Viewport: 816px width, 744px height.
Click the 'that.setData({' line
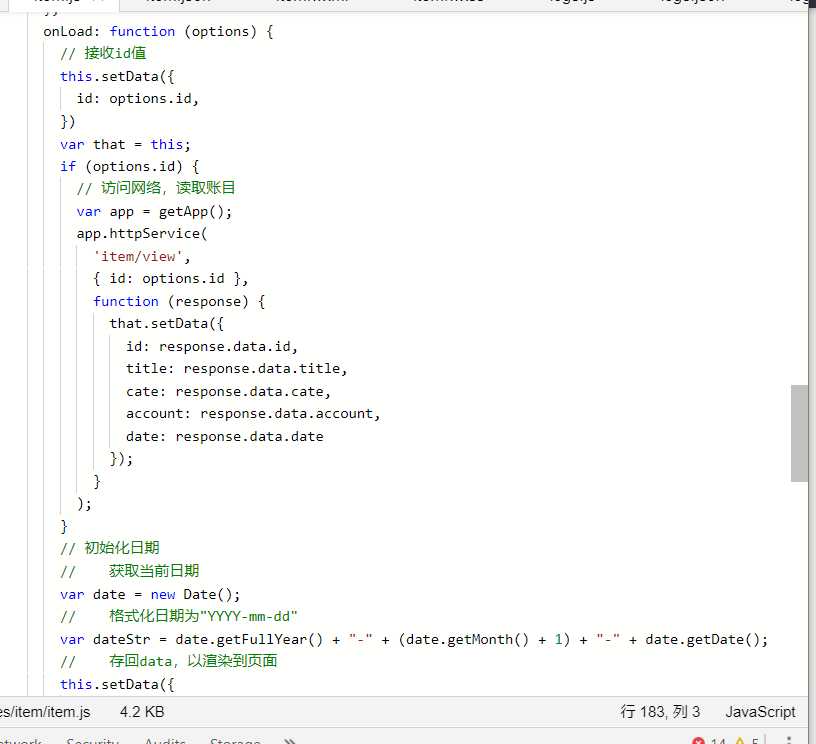(167, 324)
